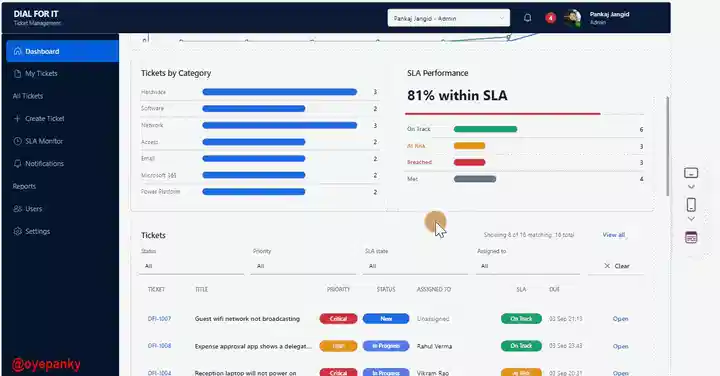Open Assigned to filter dropdown
The image size is (720, 376).
(x=528, y=266)
